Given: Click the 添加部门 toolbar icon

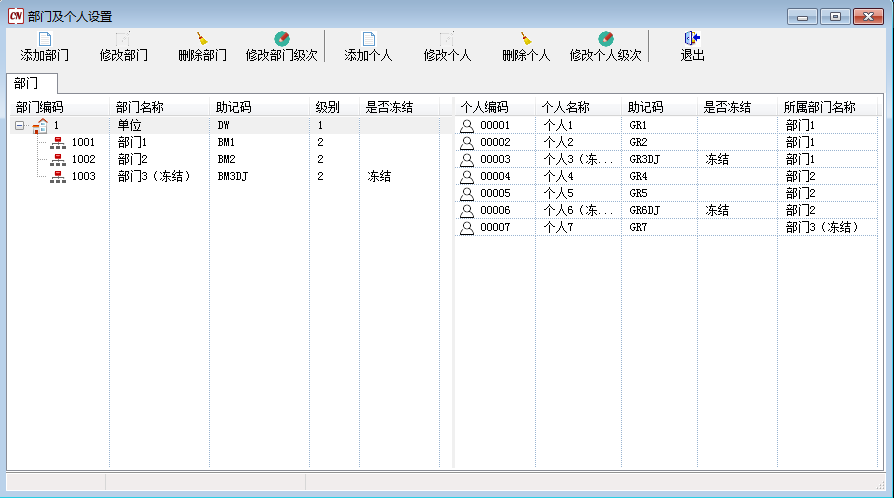Looking at the screenshot, I should point(44,39).
